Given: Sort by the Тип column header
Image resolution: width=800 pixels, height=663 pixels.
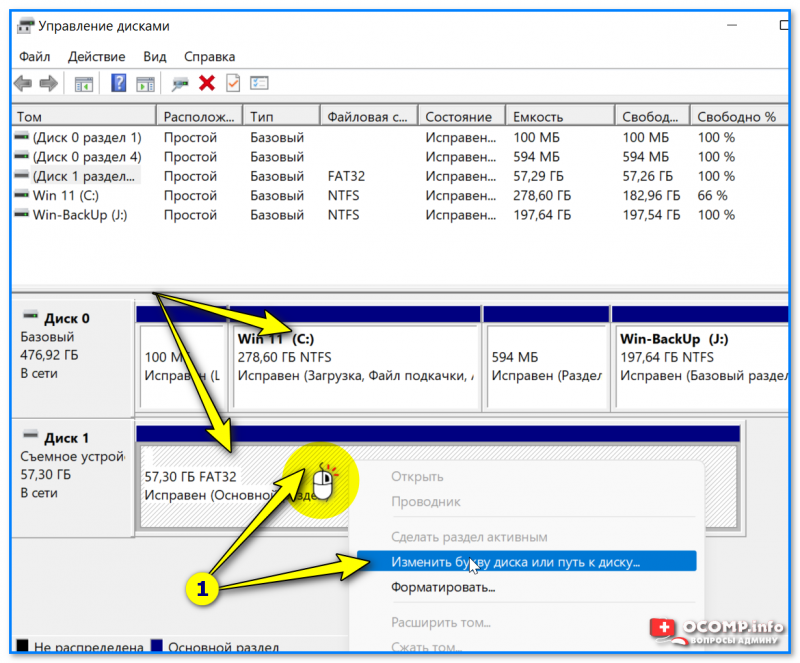Looking at the screenshot, I should click(x=282, y=116).
